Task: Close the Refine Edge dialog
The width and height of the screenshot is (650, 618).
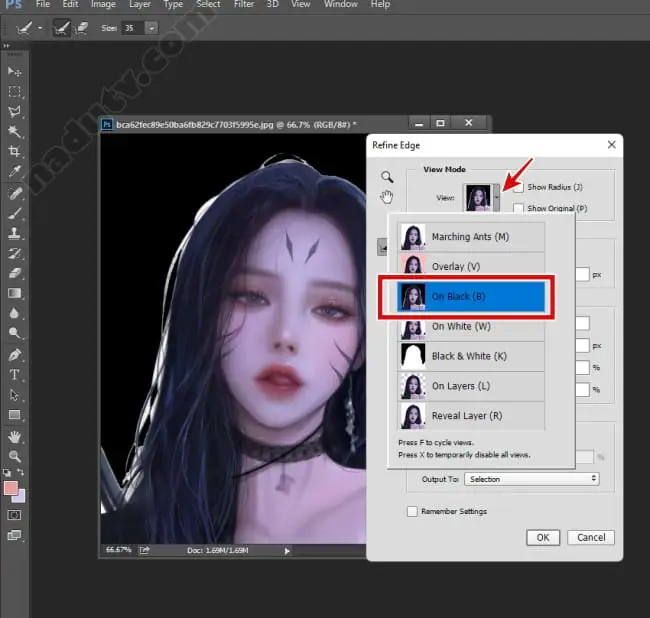Action: coord(611,145)
